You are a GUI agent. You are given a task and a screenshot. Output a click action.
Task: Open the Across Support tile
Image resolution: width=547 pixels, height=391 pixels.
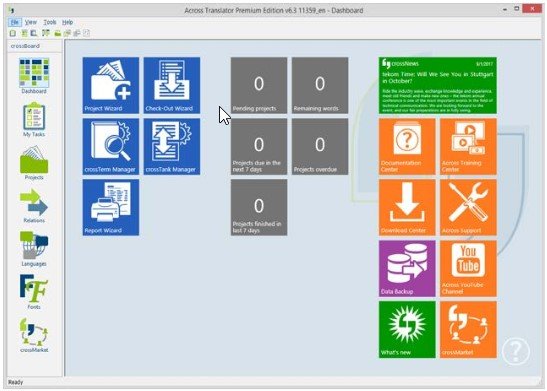pyautogui.click(x=468, y=208)
